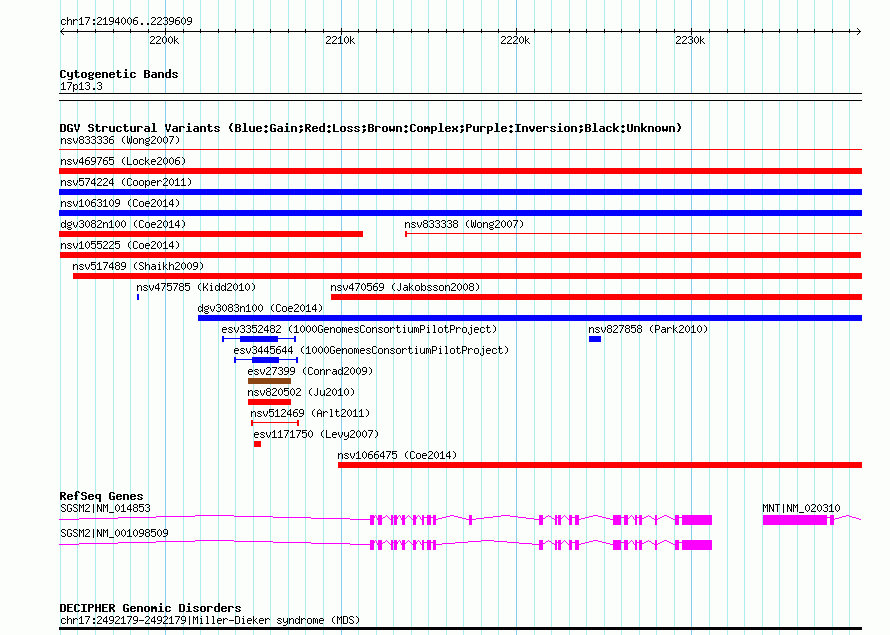890x635 pixels.
Task: Click the dgv3082n100 red loss bar
Action: [x=211, y=234]
